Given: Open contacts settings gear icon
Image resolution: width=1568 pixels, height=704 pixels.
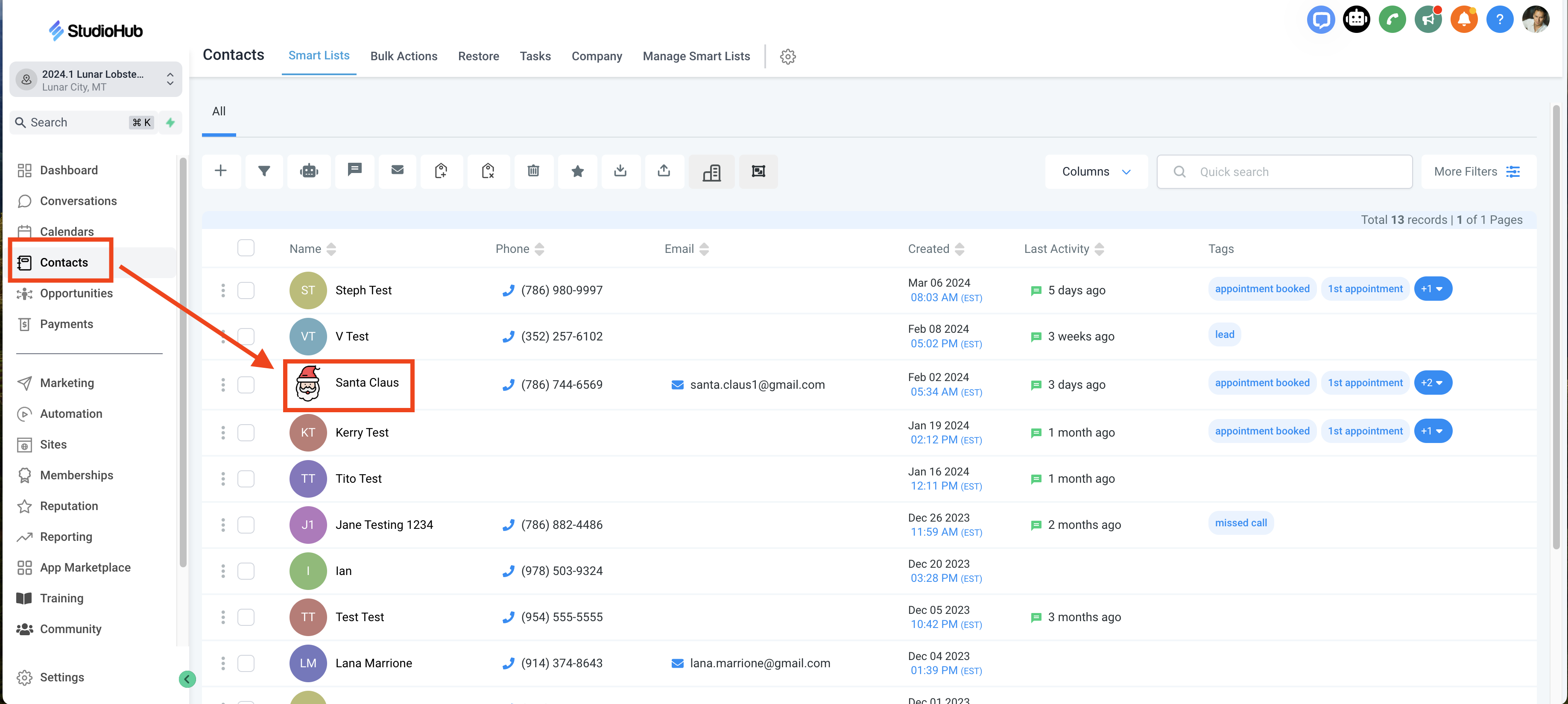Looking at the screenshot, I should (x=788, y=57).
